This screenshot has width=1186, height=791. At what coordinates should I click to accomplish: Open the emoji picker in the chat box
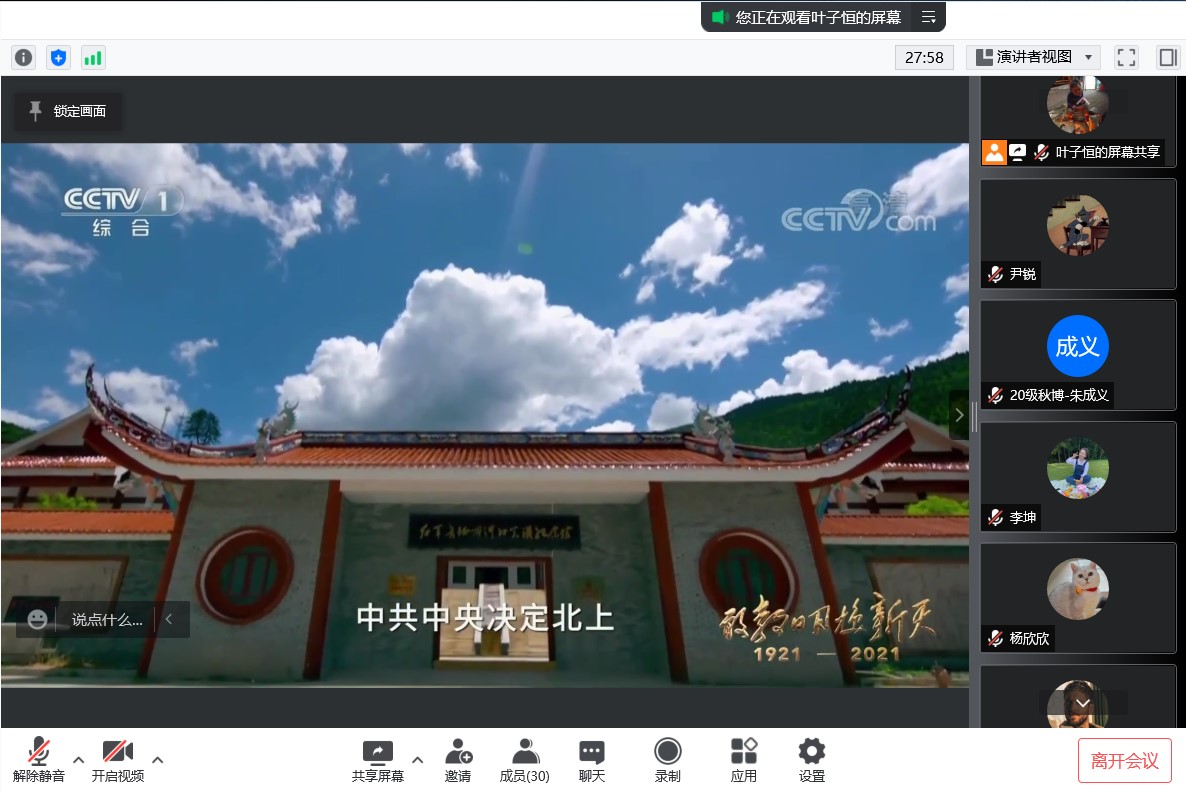pos(36,620)
